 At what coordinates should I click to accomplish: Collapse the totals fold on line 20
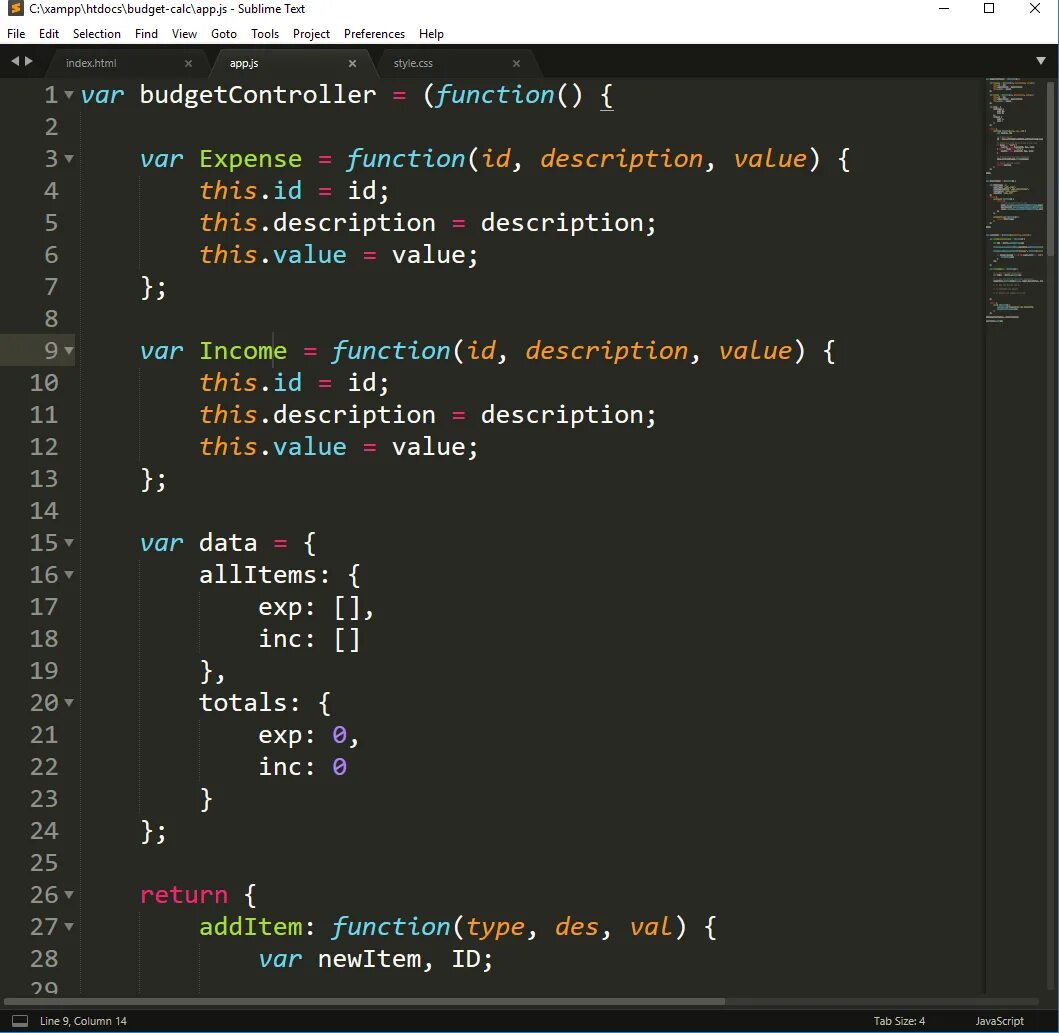(69, 703)
